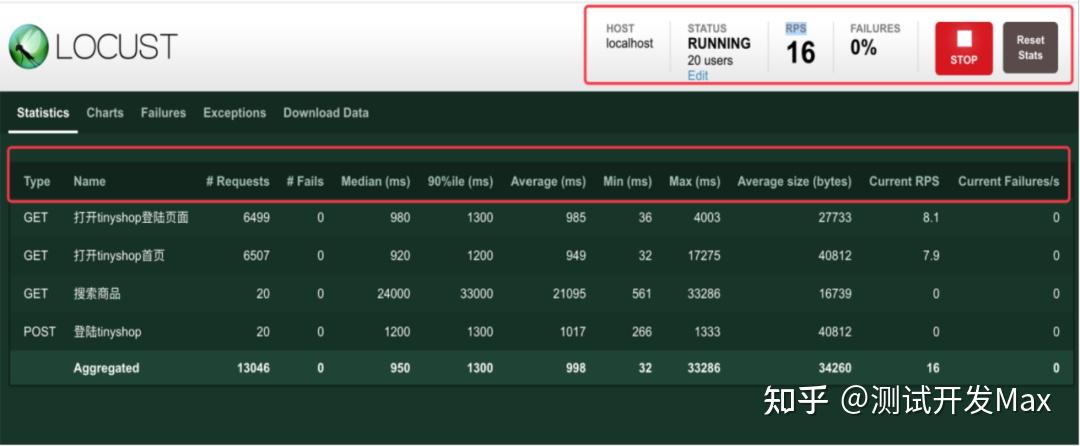Click the RPS value 16
1080x446 pixels.
tap(800, 53)
